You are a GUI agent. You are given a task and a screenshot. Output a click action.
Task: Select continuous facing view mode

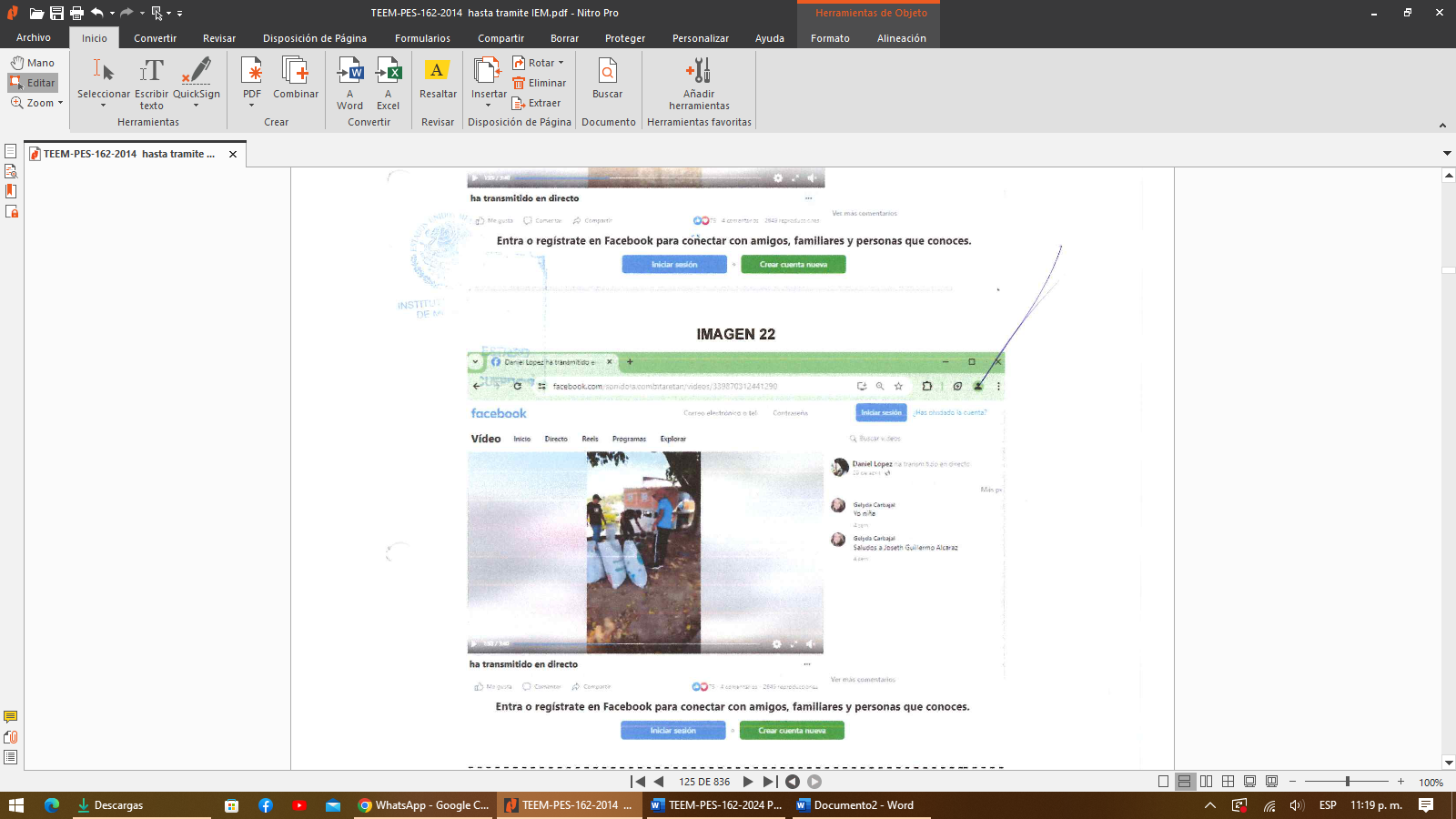click(1228, 782)
